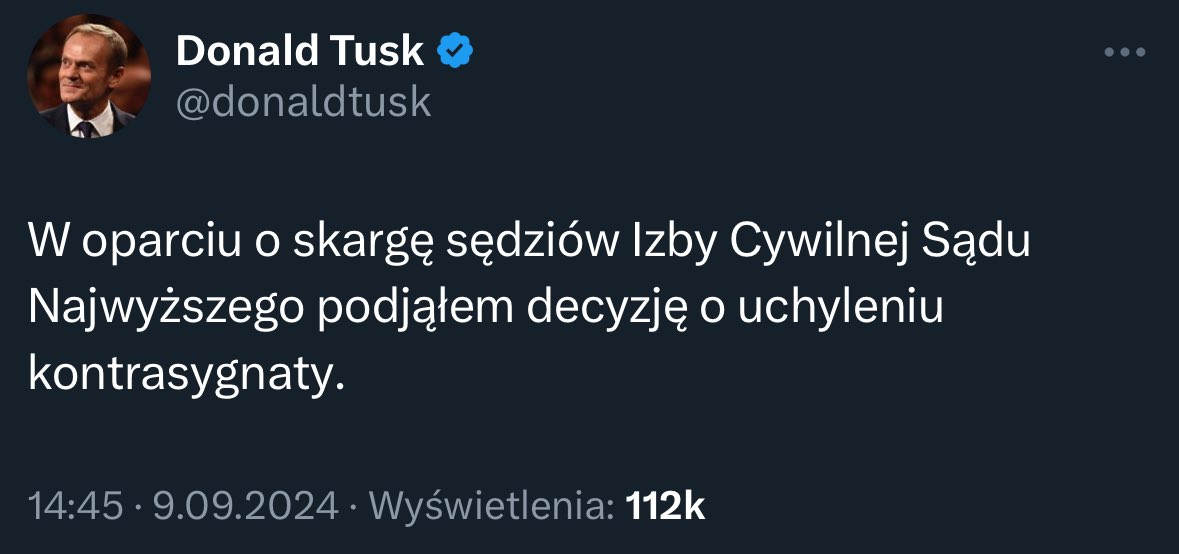This screenshot has width=1179, height=554.
Task: Click the blue verified checkmark badge
Action: tap(455, 50)
